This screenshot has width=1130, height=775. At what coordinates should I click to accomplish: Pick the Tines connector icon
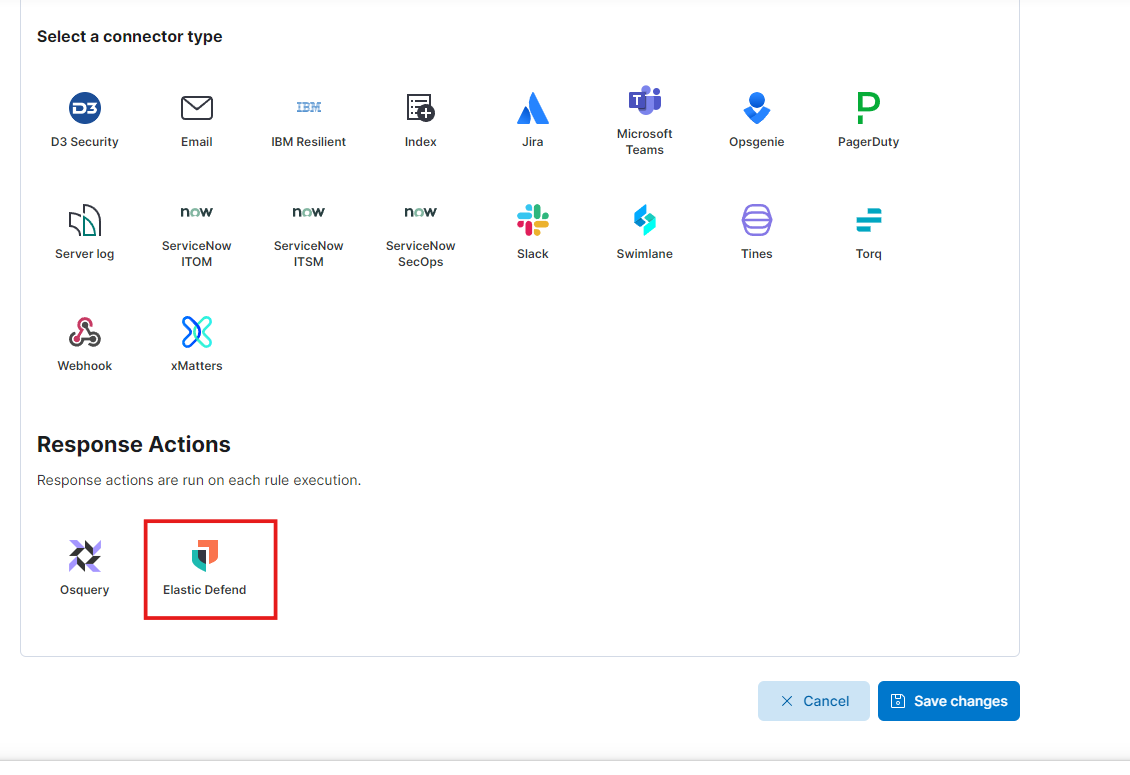tap(757, 220)
